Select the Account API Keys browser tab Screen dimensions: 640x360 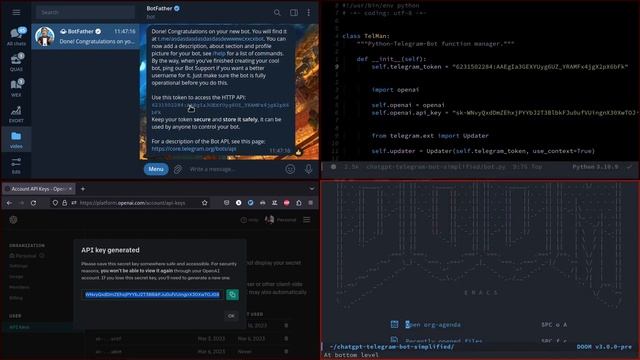pyautogui.click(x=38, y=189)
